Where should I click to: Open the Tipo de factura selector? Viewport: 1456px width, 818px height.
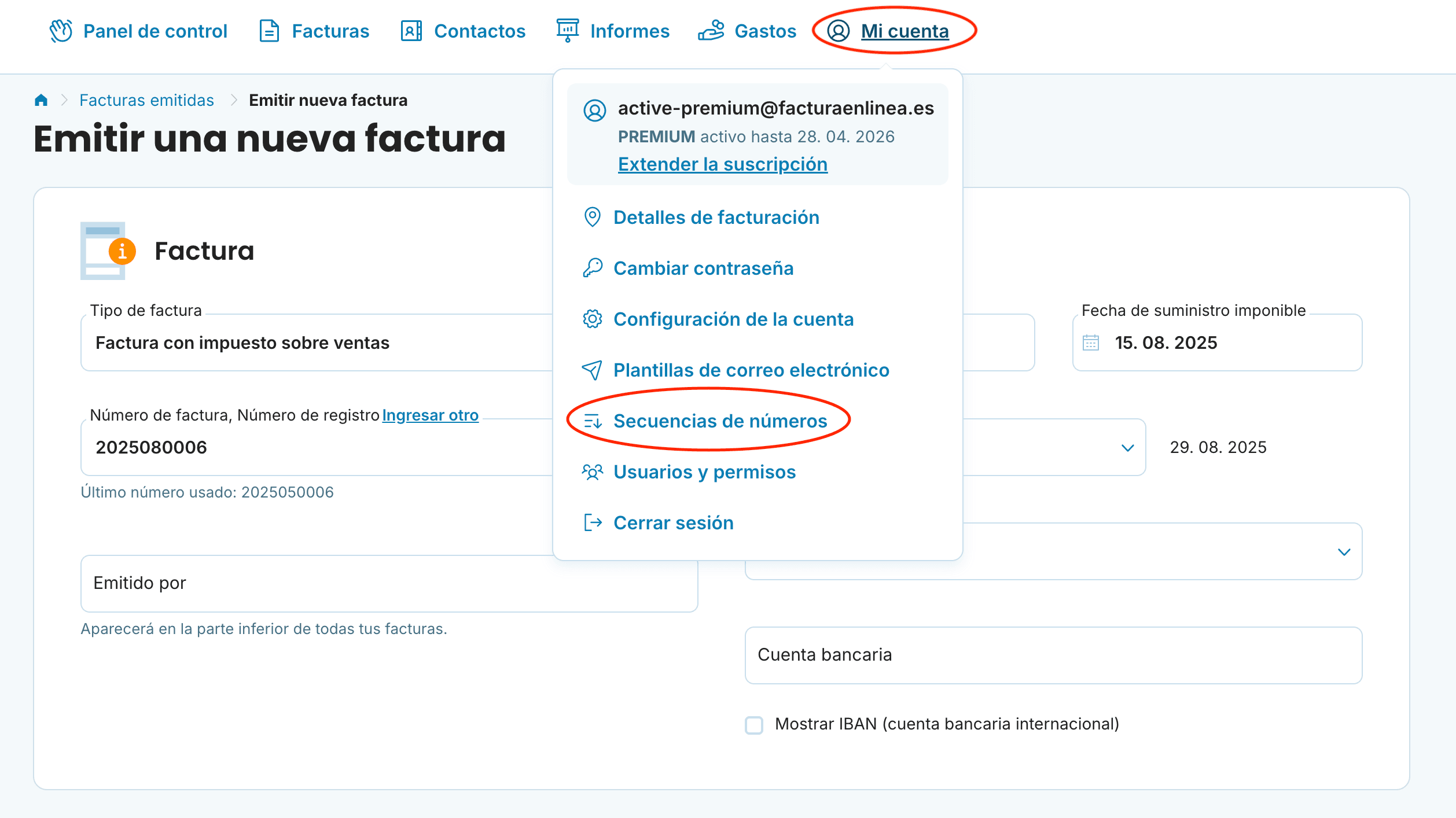point(317,343)
